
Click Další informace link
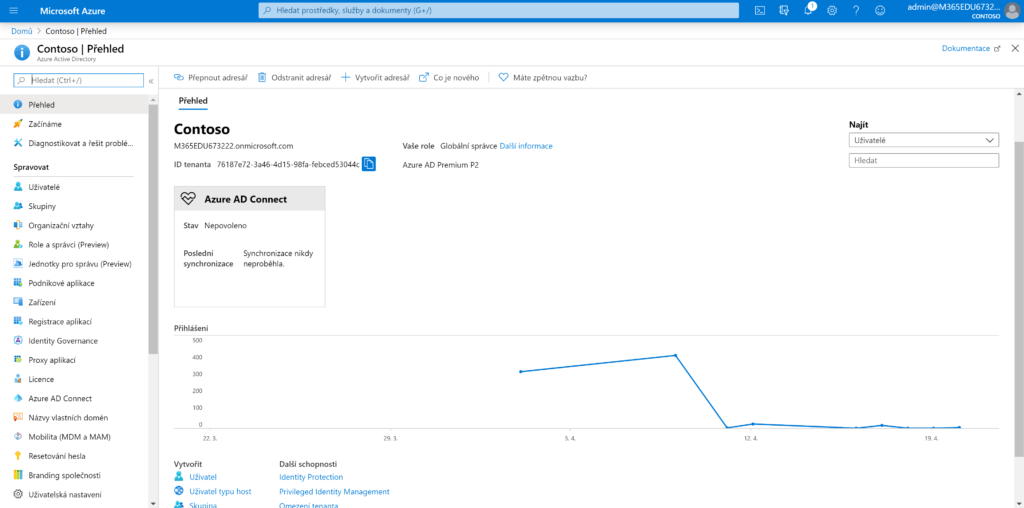point(526,146)
